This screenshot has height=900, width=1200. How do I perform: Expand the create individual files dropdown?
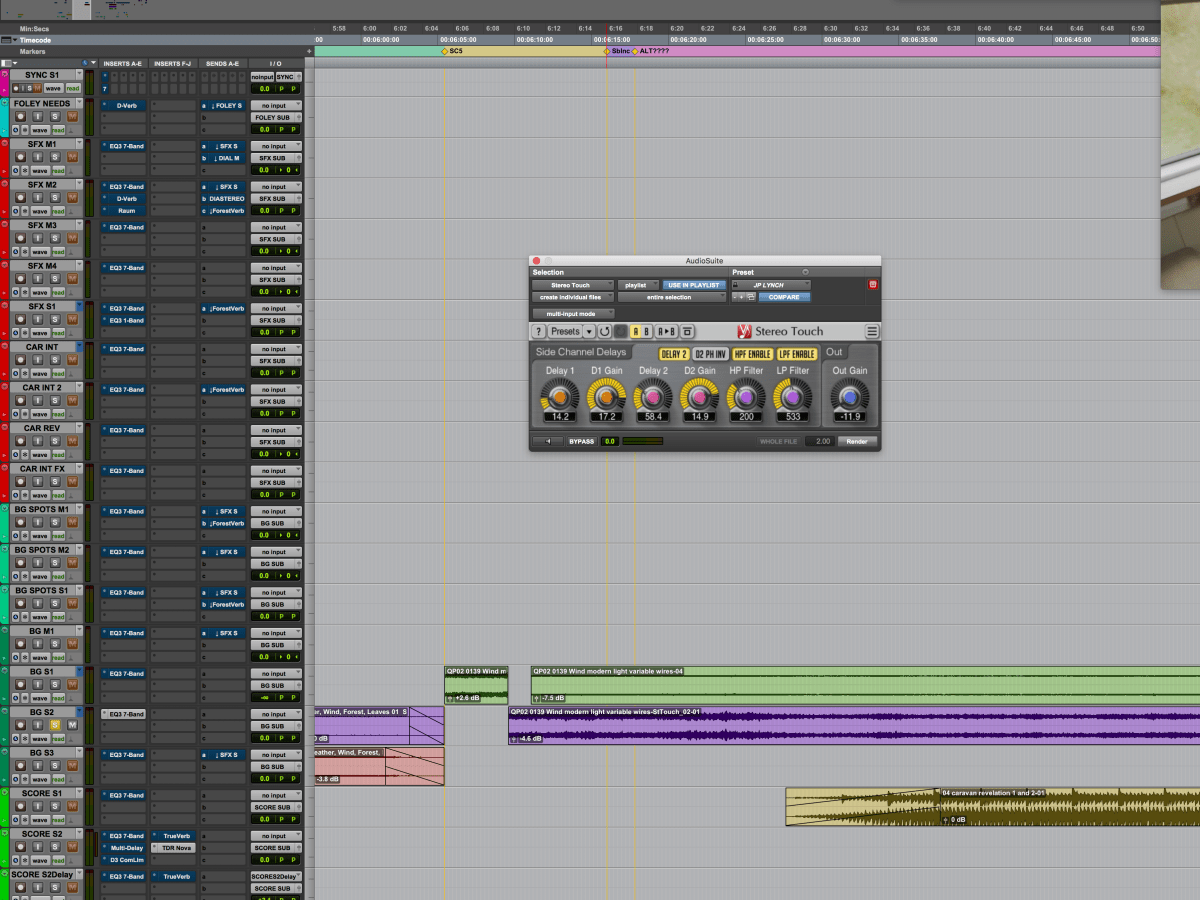click(573, 297)
